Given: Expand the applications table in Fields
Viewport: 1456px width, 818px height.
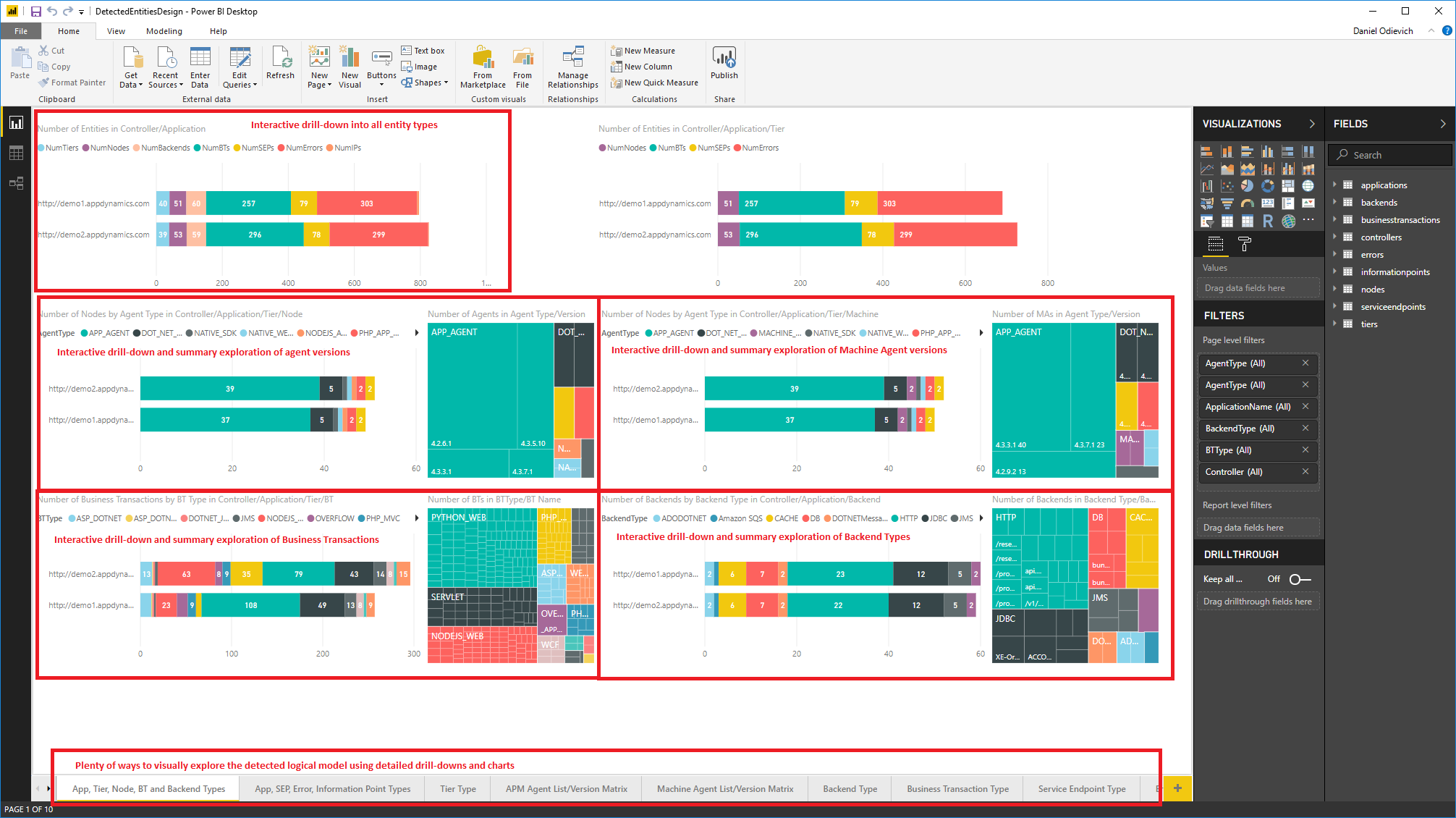Looking at the screenshot, I should click(1334, 185).
